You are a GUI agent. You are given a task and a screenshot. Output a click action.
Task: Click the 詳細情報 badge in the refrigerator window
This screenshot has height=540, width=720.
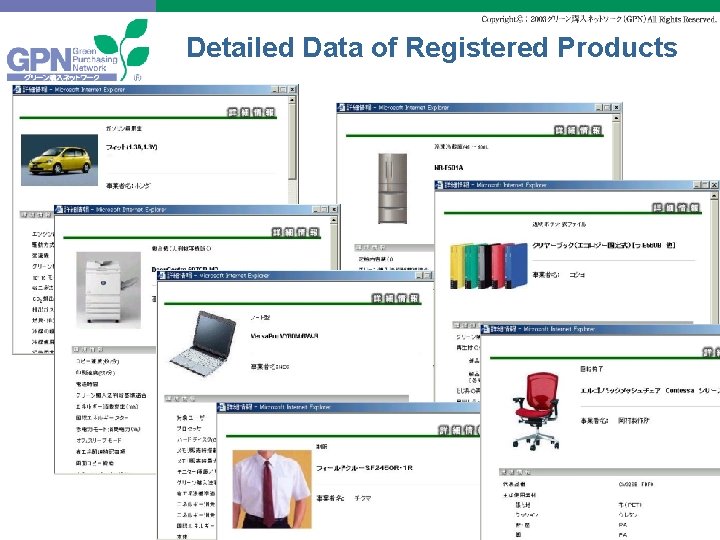point(578,130)
